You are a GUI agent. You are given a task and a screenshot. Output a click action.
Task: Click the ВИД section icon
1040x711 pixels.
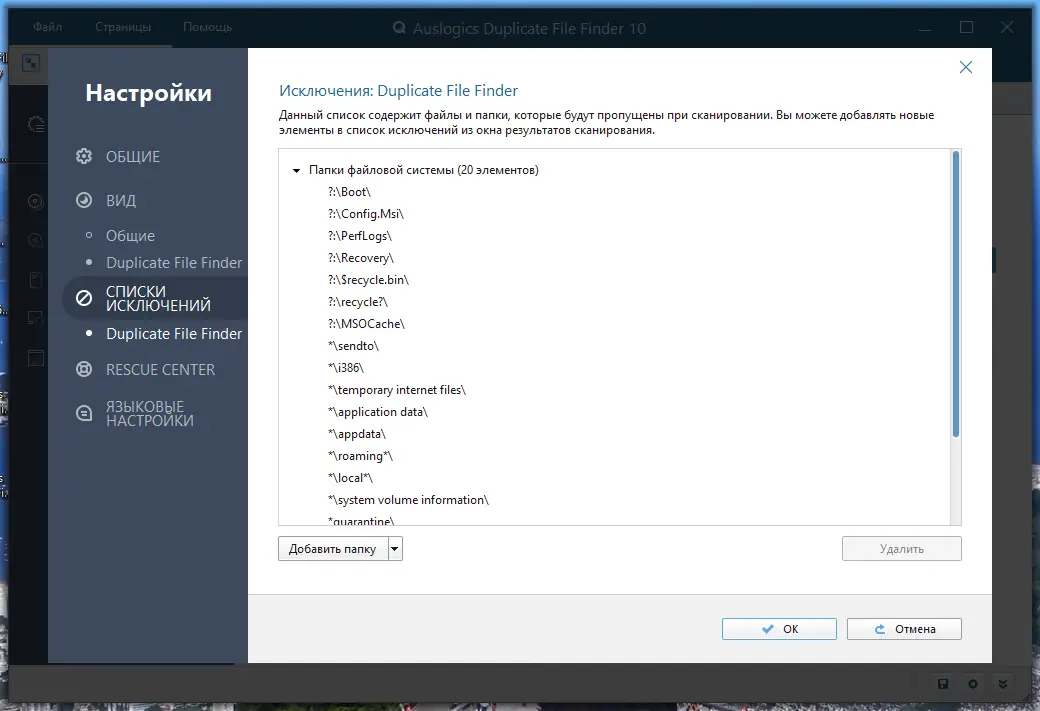point(84,200)
